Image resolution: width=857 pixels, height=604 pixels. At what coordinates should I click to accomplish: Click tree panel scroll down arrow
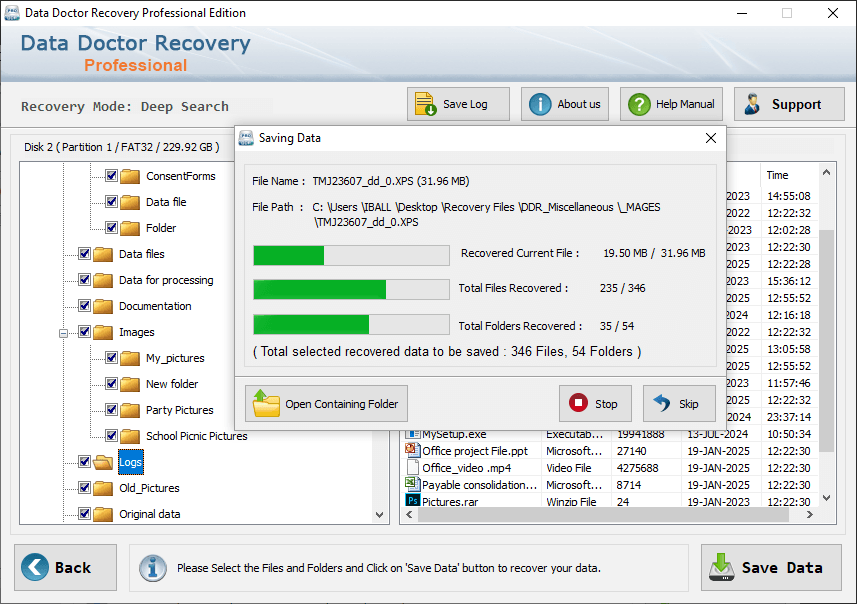379,515
